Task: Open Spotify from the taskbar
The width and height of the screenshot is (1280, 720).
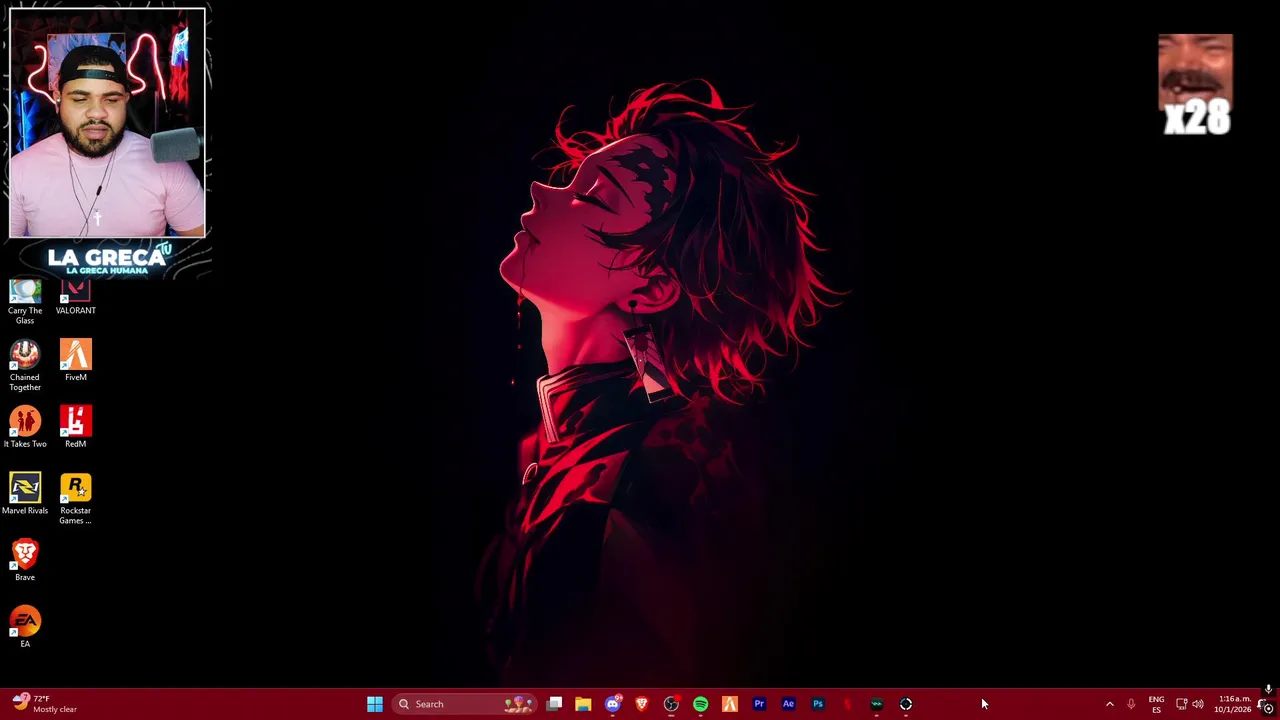Action: pyautogui.click(x=701, y=704)
